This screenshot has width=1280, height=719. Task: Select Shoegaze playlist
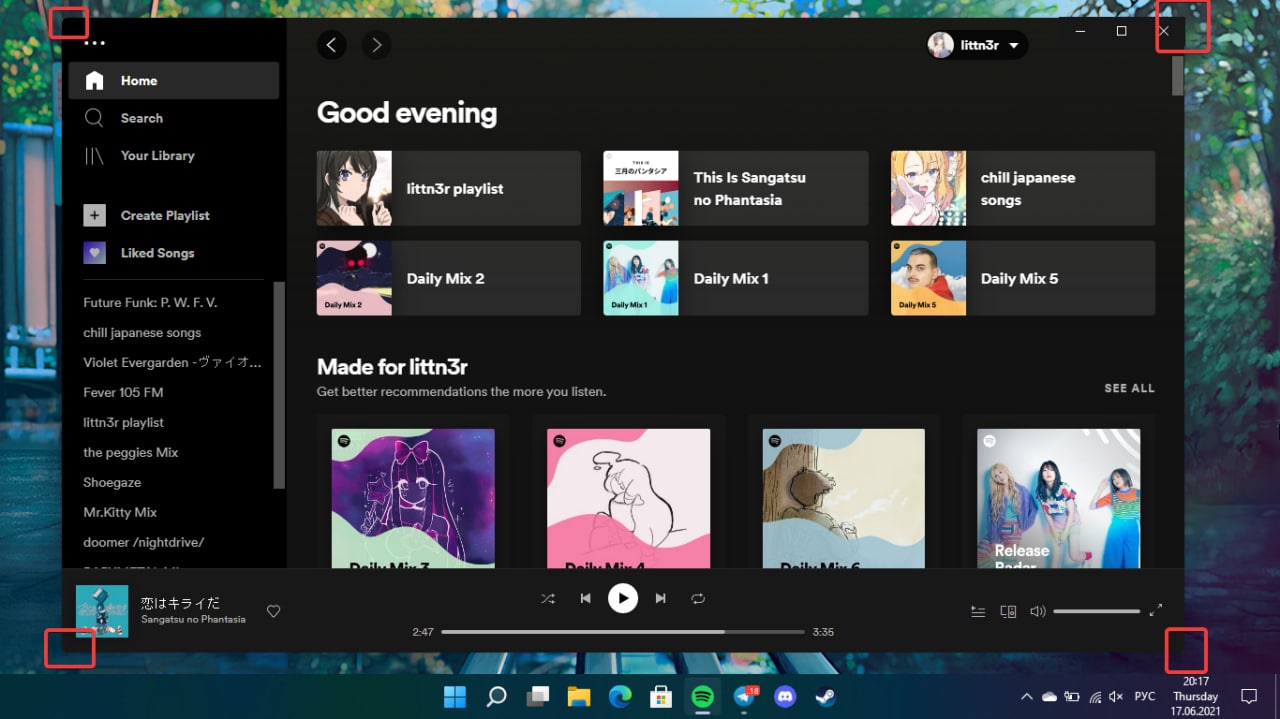point(112,482)
